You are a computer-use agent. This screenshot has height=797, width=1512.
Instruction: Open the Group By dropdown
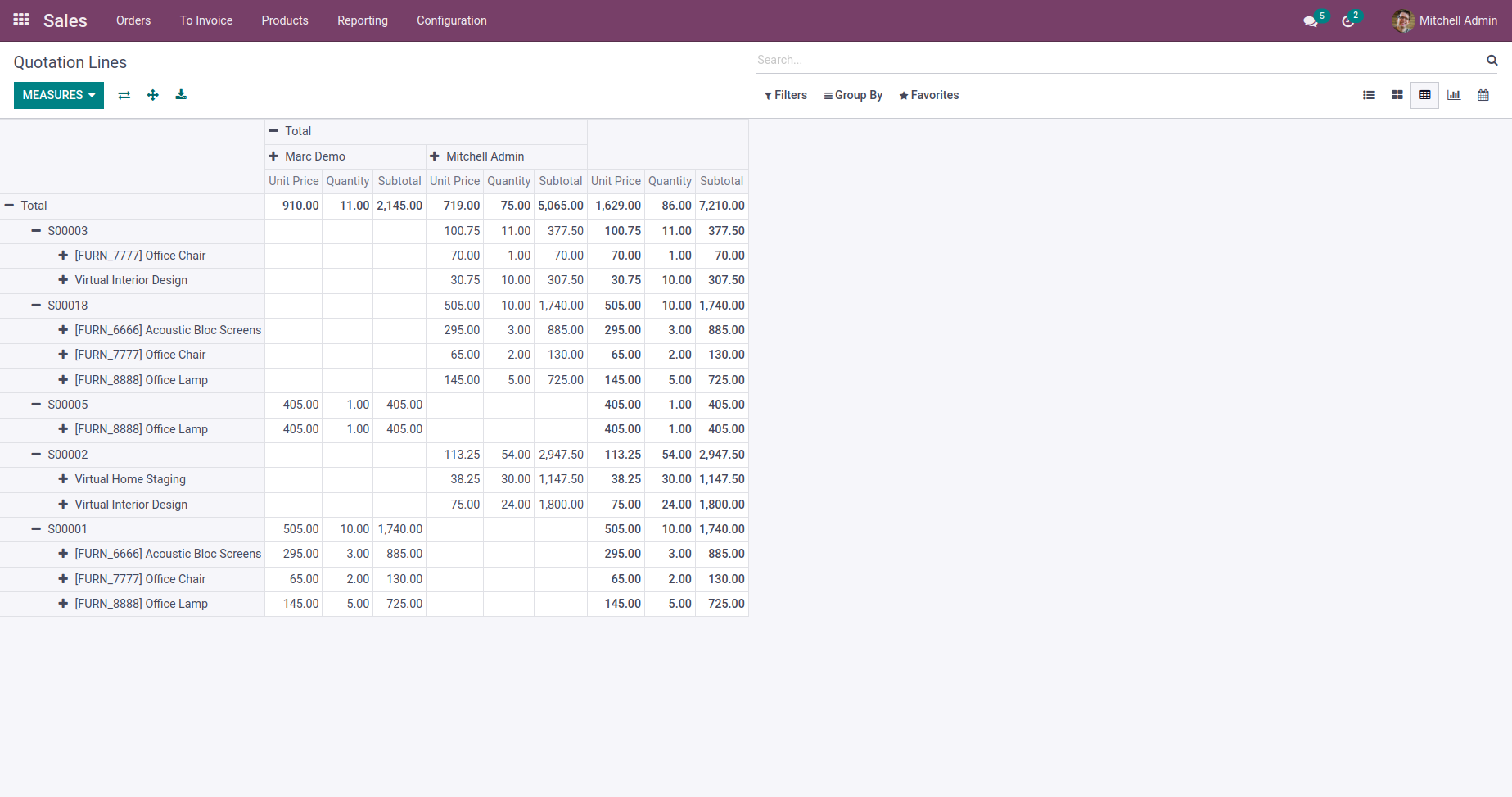[853, 95]
